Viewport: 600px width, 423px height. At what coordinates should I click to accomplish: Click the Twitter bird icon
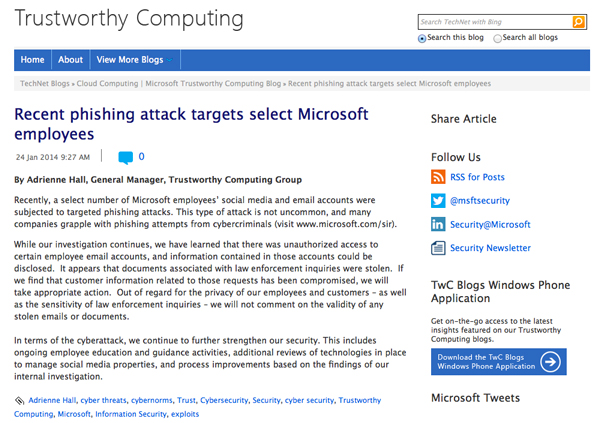pyautogui.click(x=438, y=201)
